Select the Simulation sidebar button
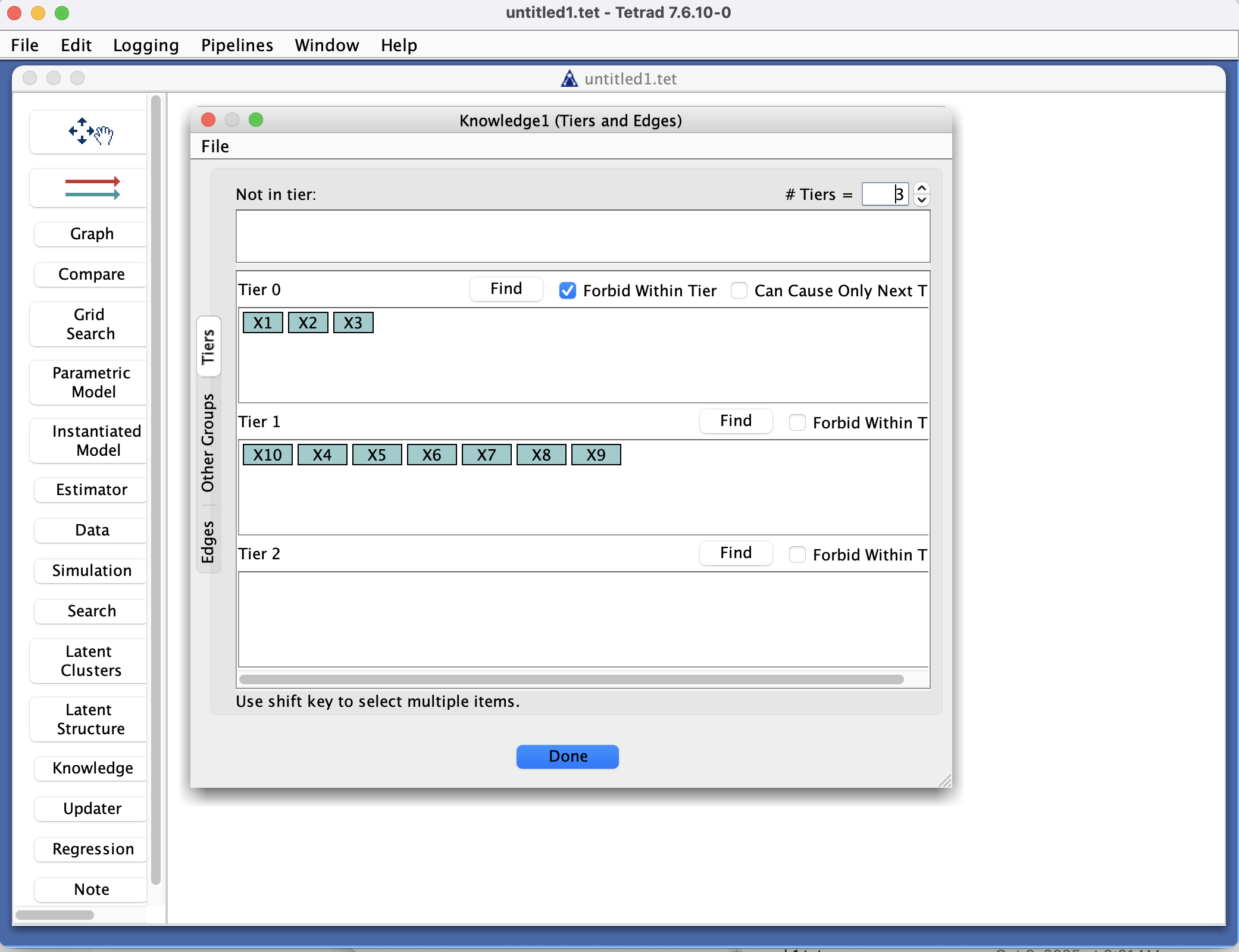The image size is (1239, 952). (x=91, y=571)
